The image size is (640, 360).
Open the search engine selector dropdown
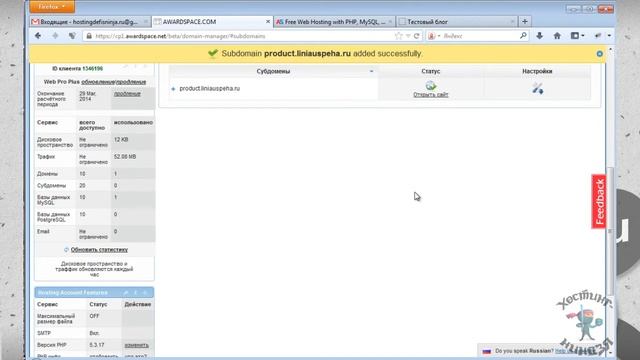(434, 36)
